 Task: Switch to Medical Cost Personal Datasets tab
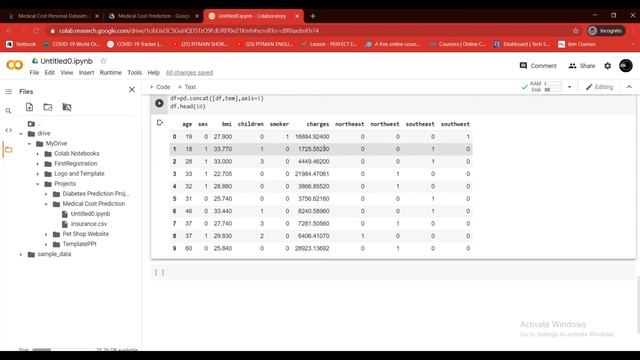[x=53, y=16]
